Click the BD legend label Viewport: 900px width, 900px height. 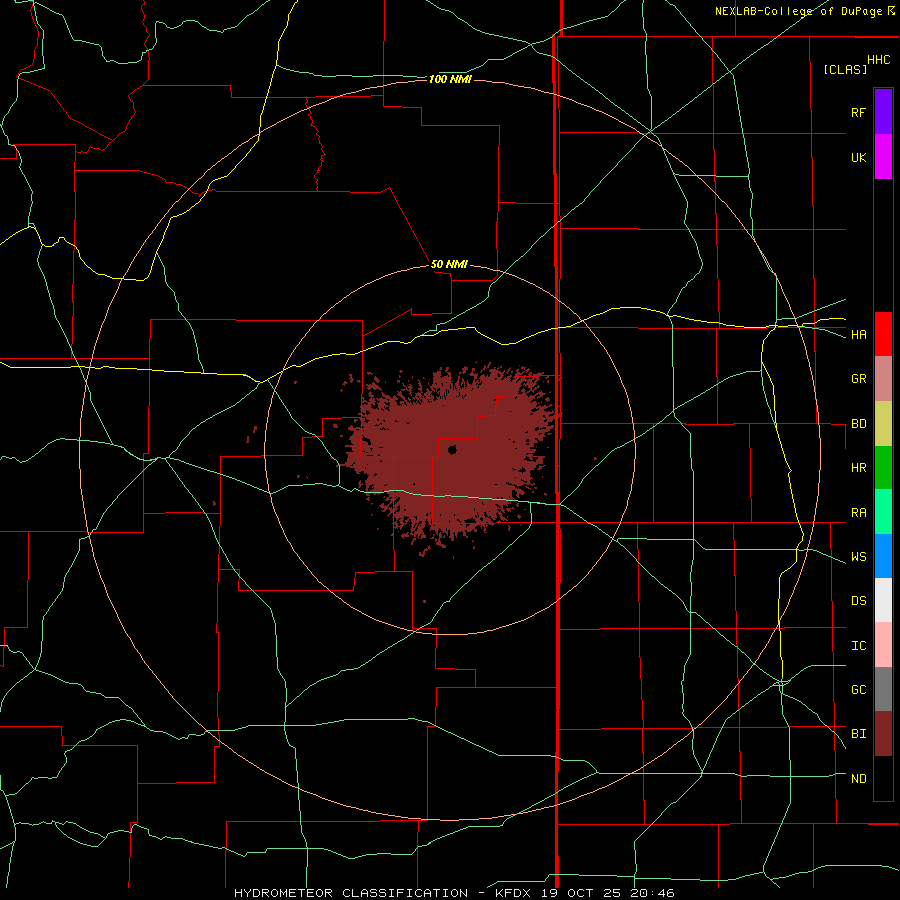tap(858, 424)
